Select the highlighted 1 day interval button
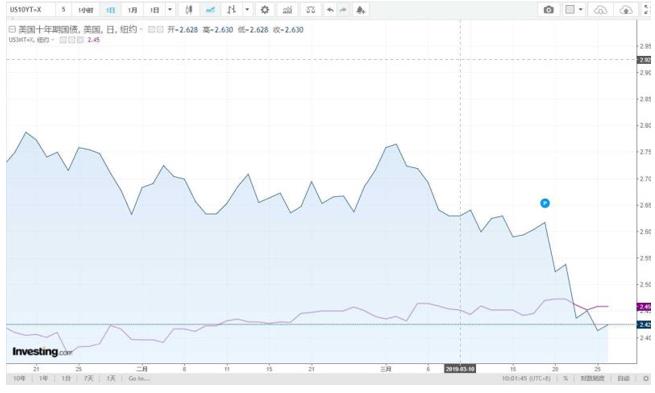The height and width of the screenshot is (393, 655). click(111, 10)
